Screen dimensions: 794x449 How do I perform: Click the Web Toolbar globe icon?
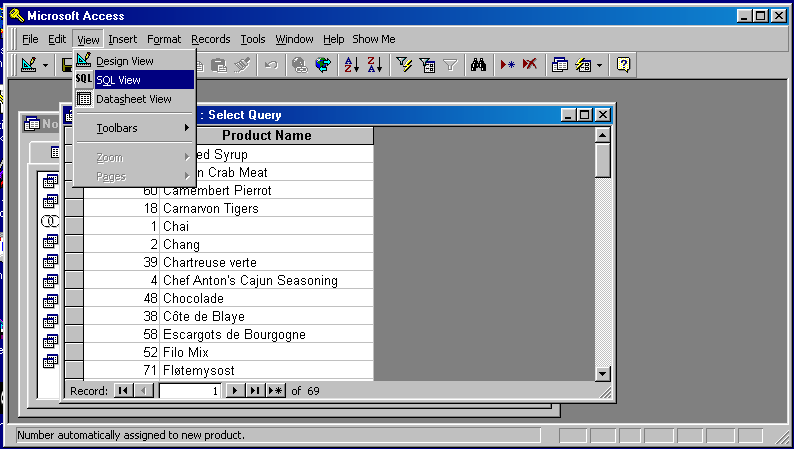(323, 65)
